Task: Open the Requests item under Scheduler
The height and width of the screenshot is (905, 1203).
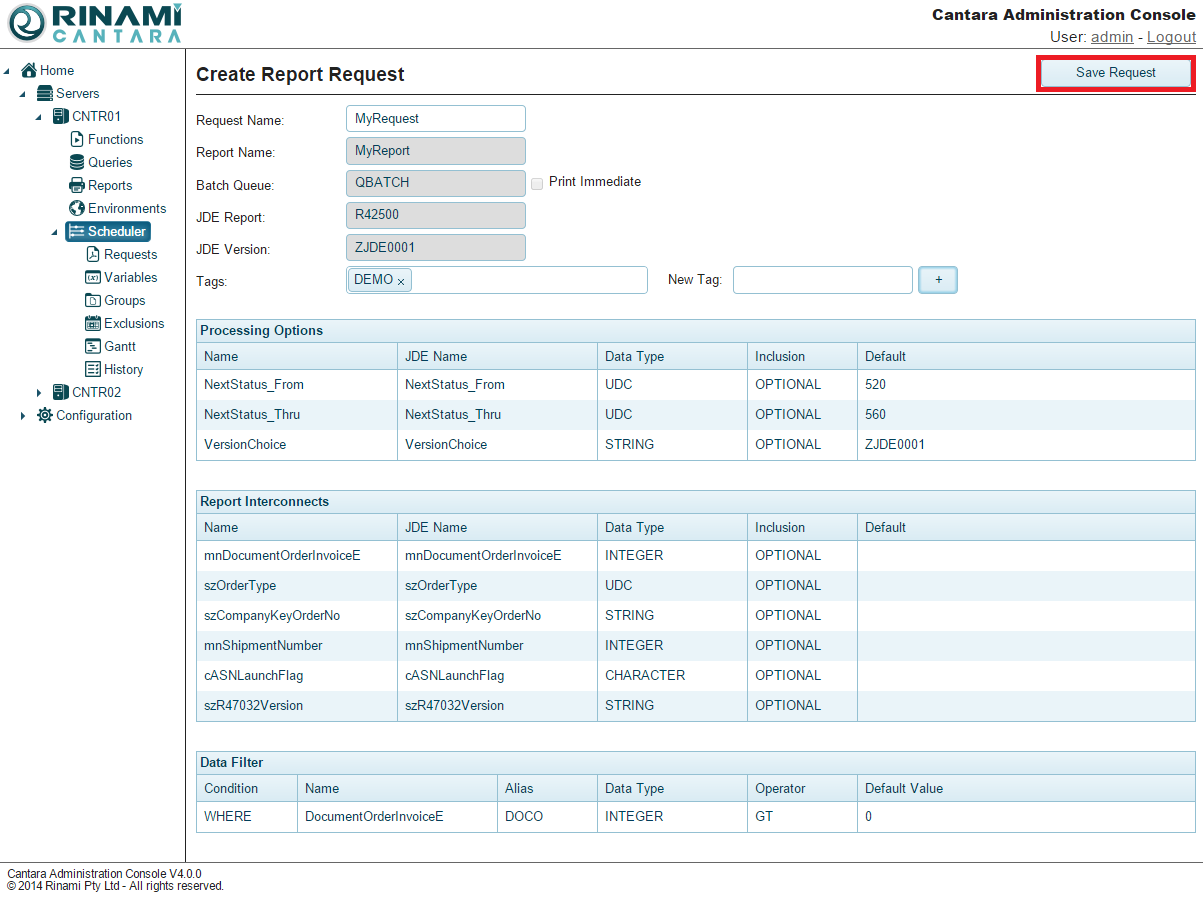Action: [130, 254]
